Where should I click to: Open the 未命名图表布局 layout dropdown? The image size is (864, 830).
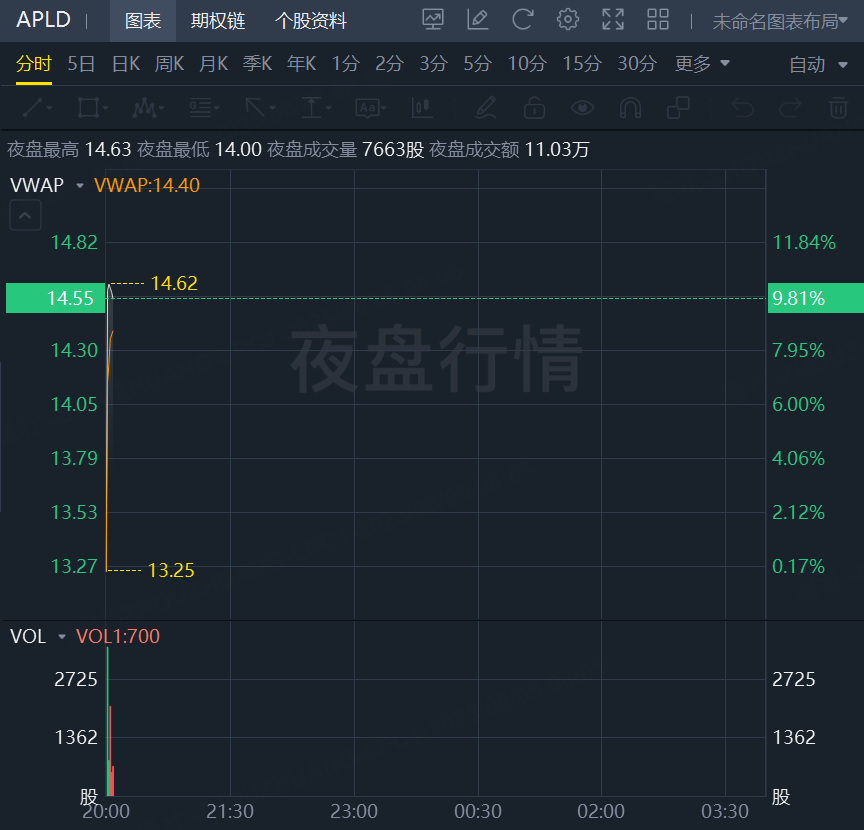click(780, 21)
